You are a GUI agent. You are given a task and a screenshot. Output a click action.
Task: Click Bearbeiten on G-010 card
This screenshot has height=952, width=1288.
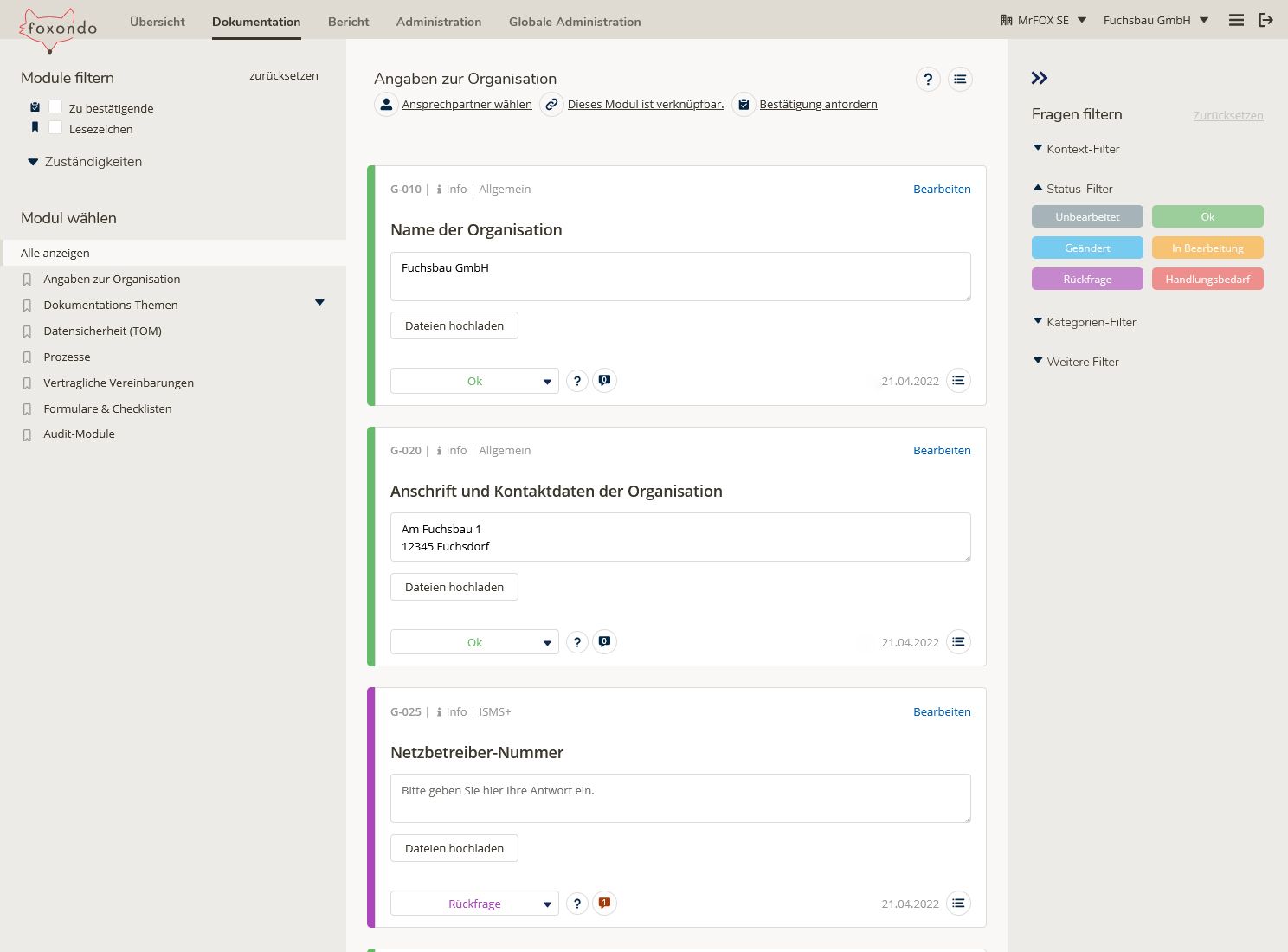point(942,189)
